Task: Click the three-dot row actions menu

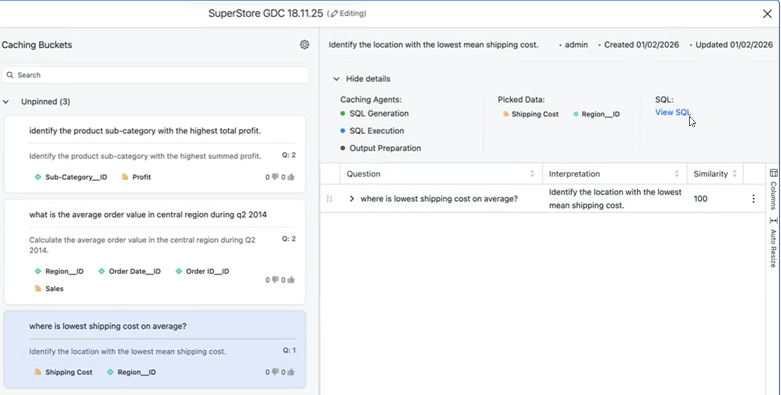Action: coord(753,199)
